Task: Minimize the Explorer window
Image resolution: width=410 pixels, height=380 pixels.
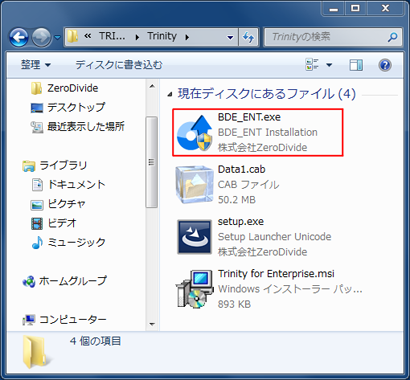Action: (x=334, y=8)
